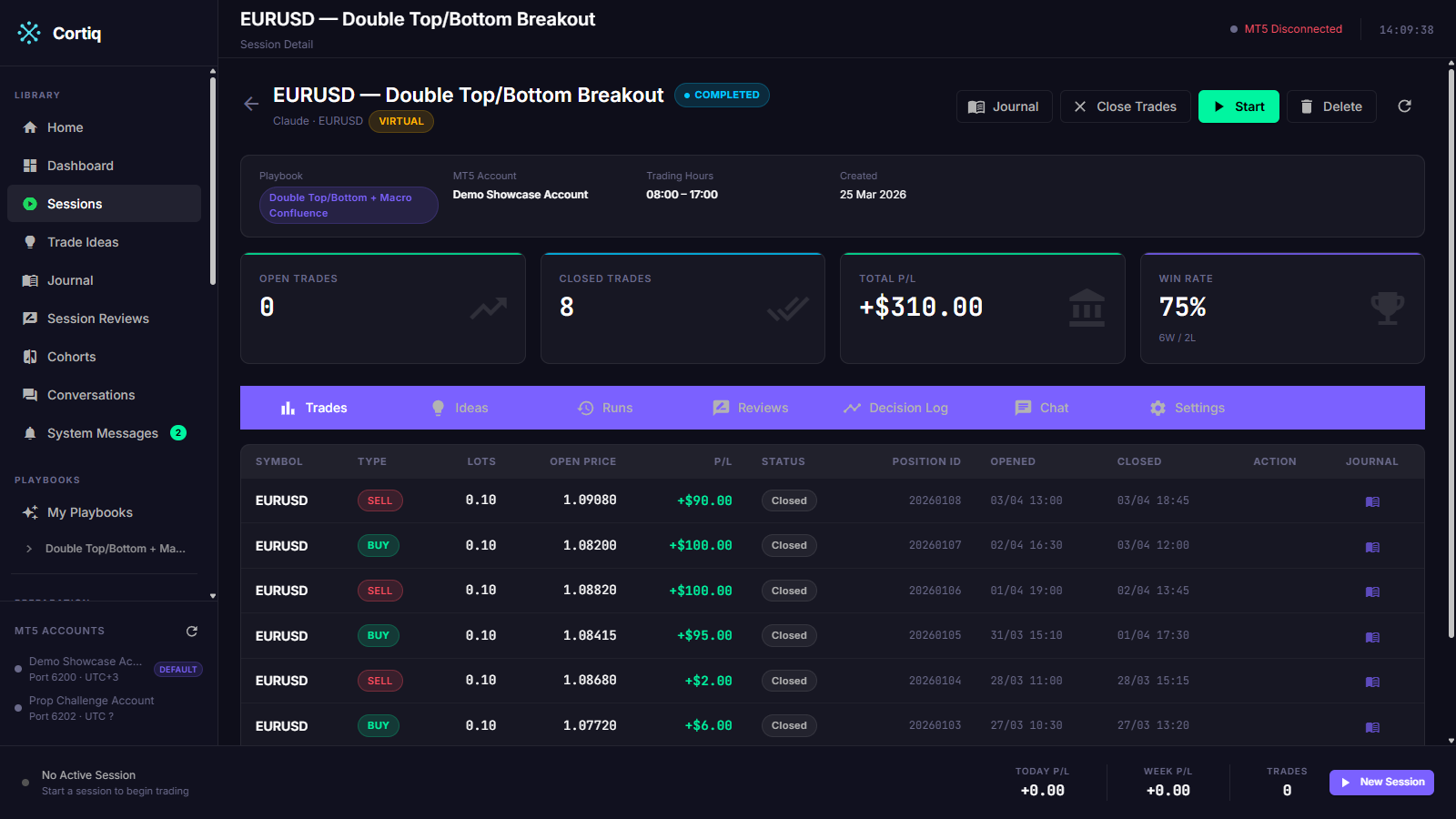The height and width of the screenshot is (819, 1456).
Task: Click the sidebar scroll up arrow
Action: (x=213, y=71)
